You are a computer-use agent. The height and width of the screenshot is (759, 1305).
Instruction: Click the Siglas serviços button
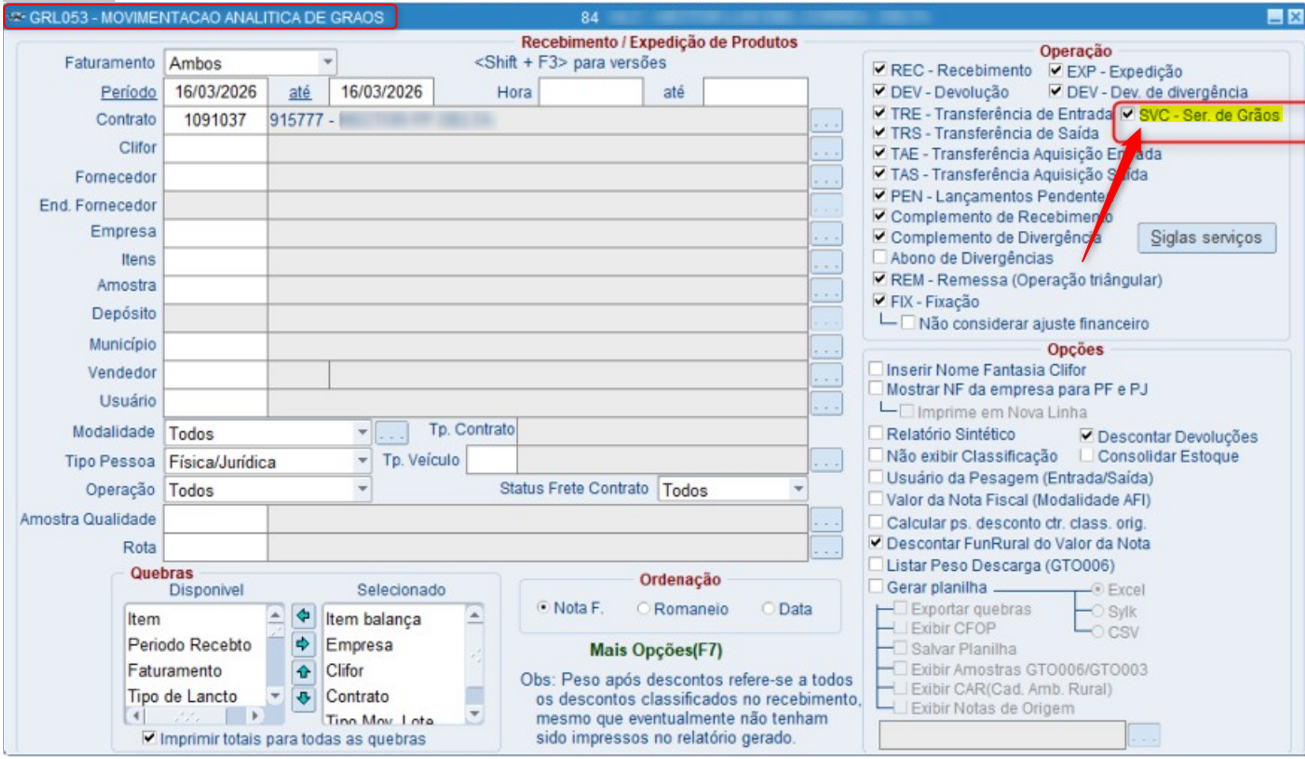[x=1207, y=238]
